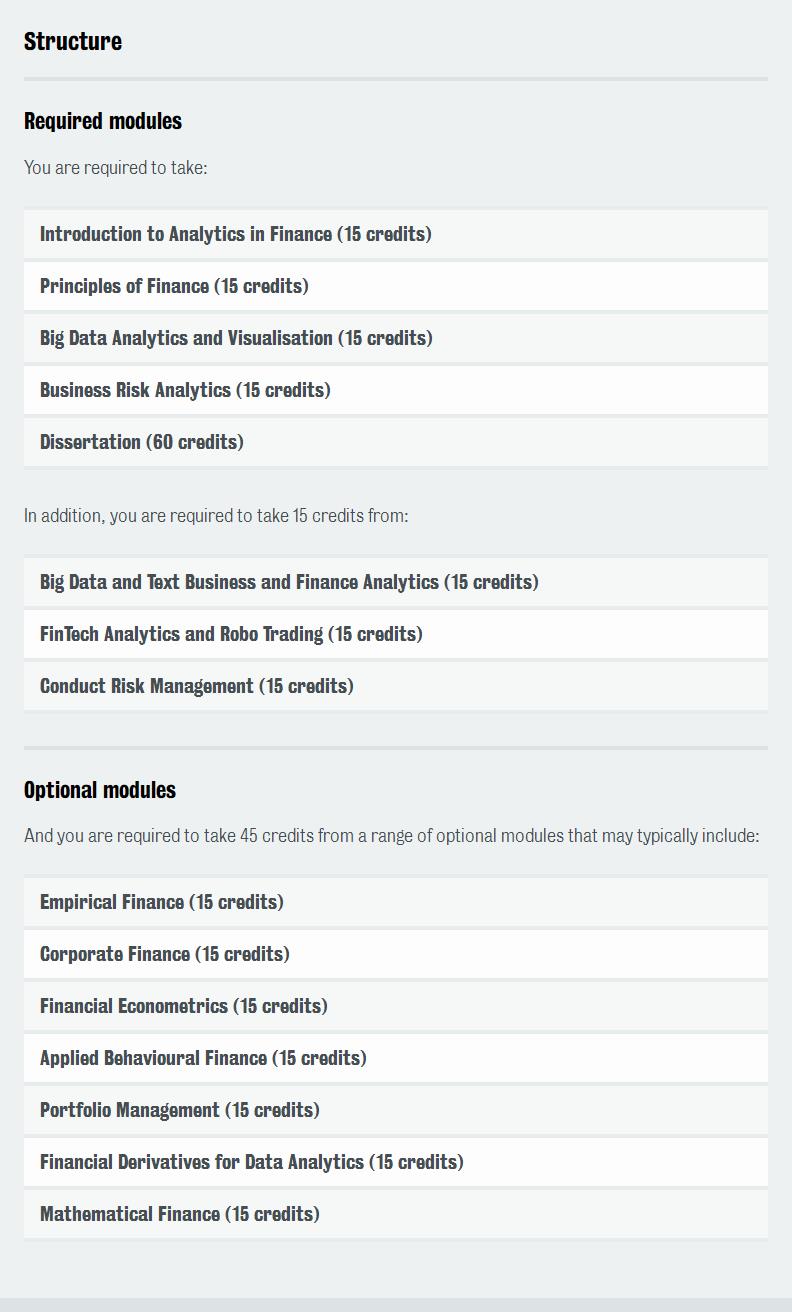Click the Required modules heading
The image size is (792, 1312).
point(103,121)
